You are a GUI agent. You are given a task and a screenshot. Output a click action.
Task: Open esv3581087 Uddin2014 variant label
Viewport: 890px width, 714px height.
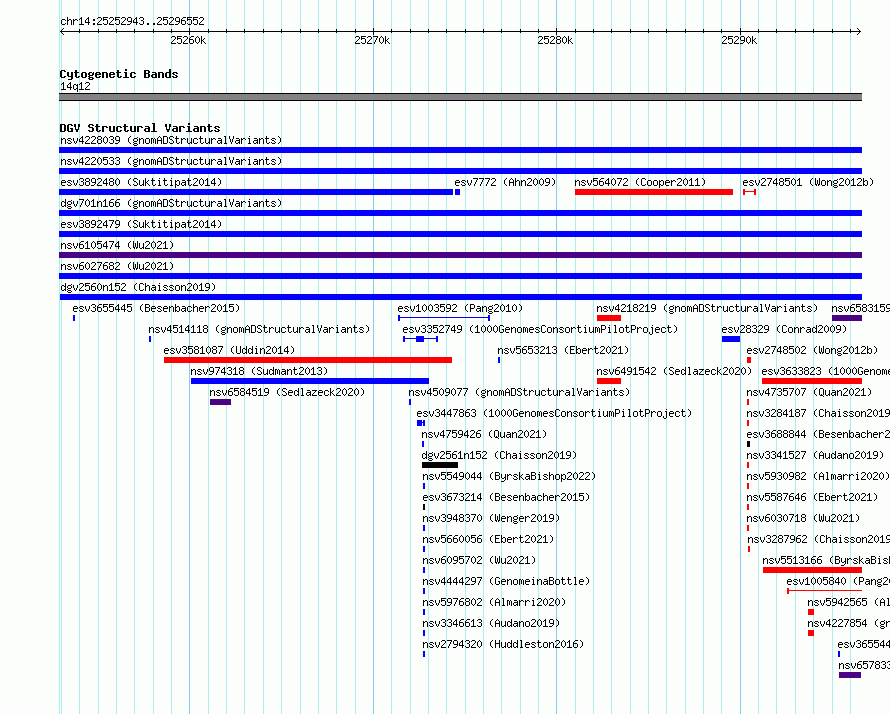pos(229,350)
